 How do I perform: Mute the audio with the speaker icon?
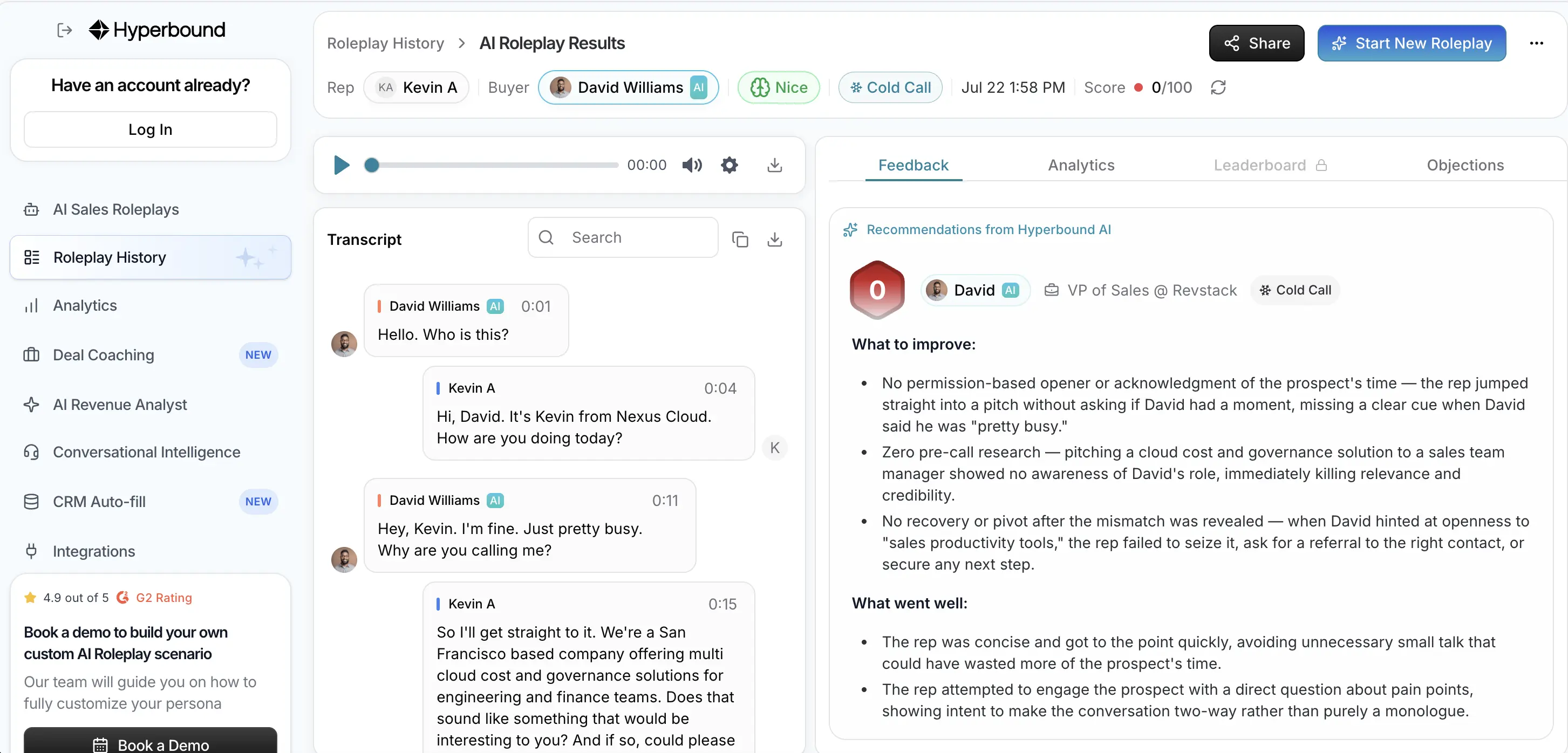click(692, 165)
